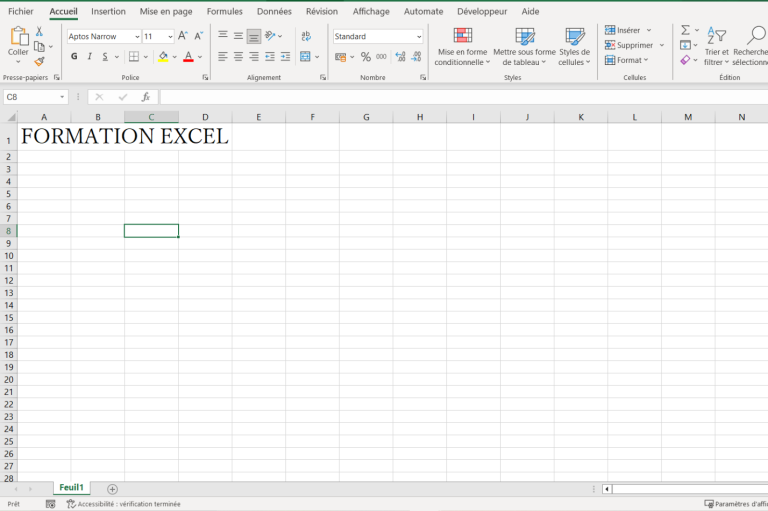Decrease font size with the small A icon
Viewport: 768px width, 511px height.
click(198, 36)
